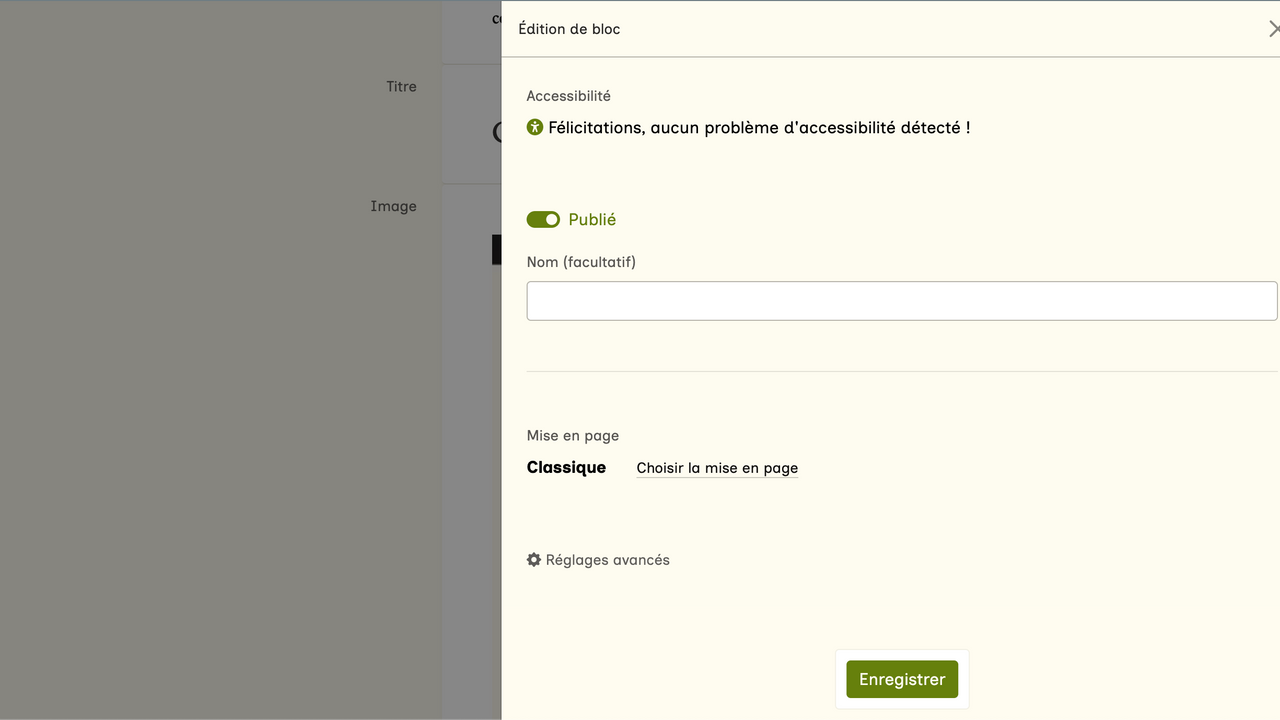This screenshot has width=1280, height=720.
Task: Click the Image label in dimmed background
Action: [x=393, y=206]
